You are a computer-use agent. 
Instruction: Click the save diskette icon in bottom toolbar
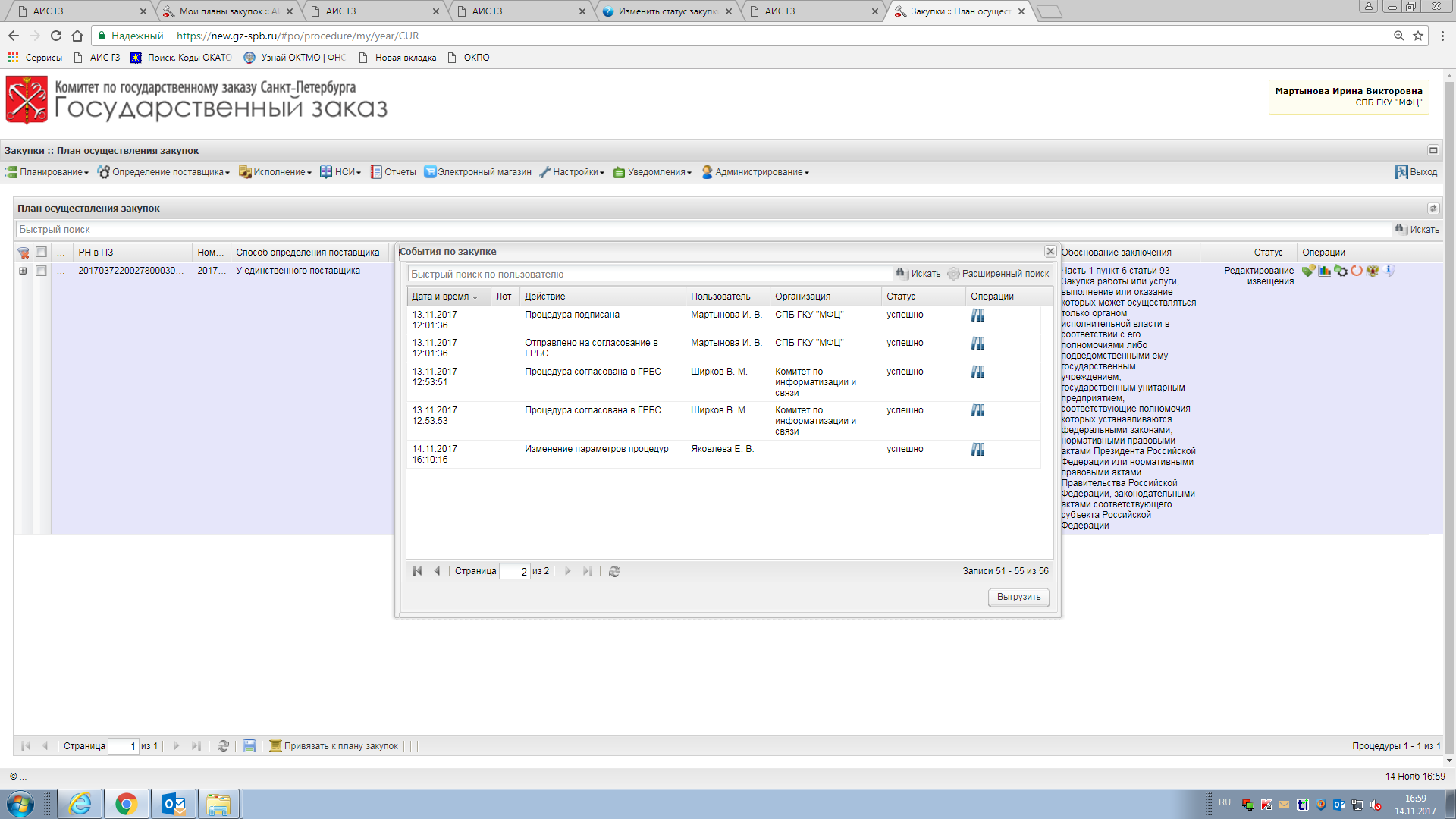[x=249, y=746]
